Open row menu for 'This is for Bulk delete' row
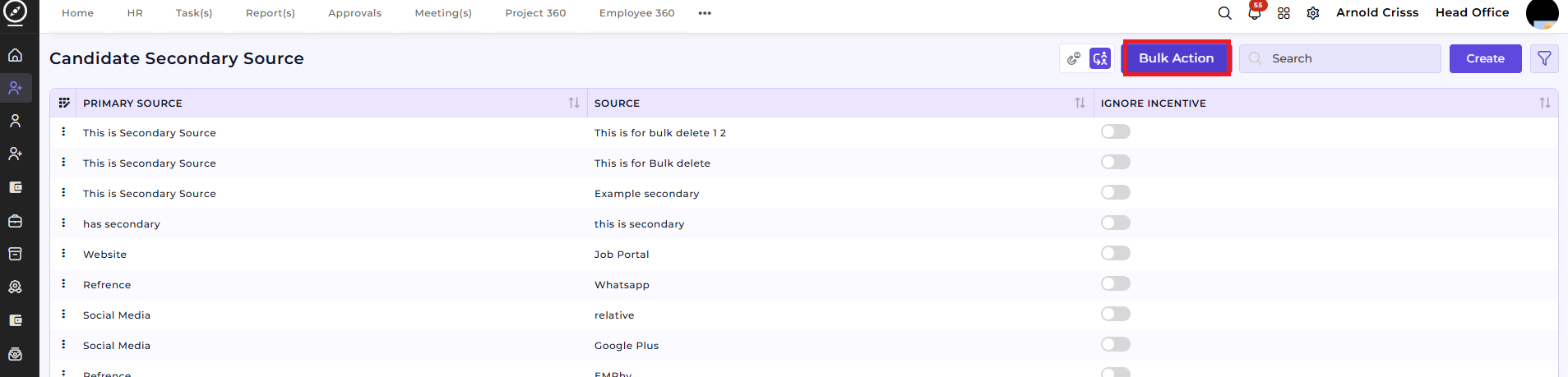The height and width of the screenshot is (377, 1568). coord(63,162)
